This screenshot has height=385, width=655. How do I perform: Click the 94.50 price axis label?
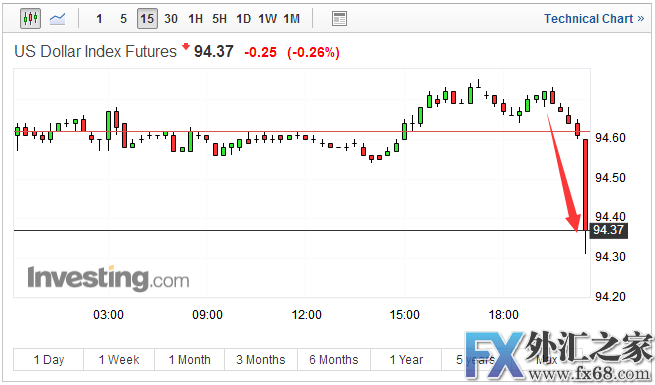(x=610, y=177)
